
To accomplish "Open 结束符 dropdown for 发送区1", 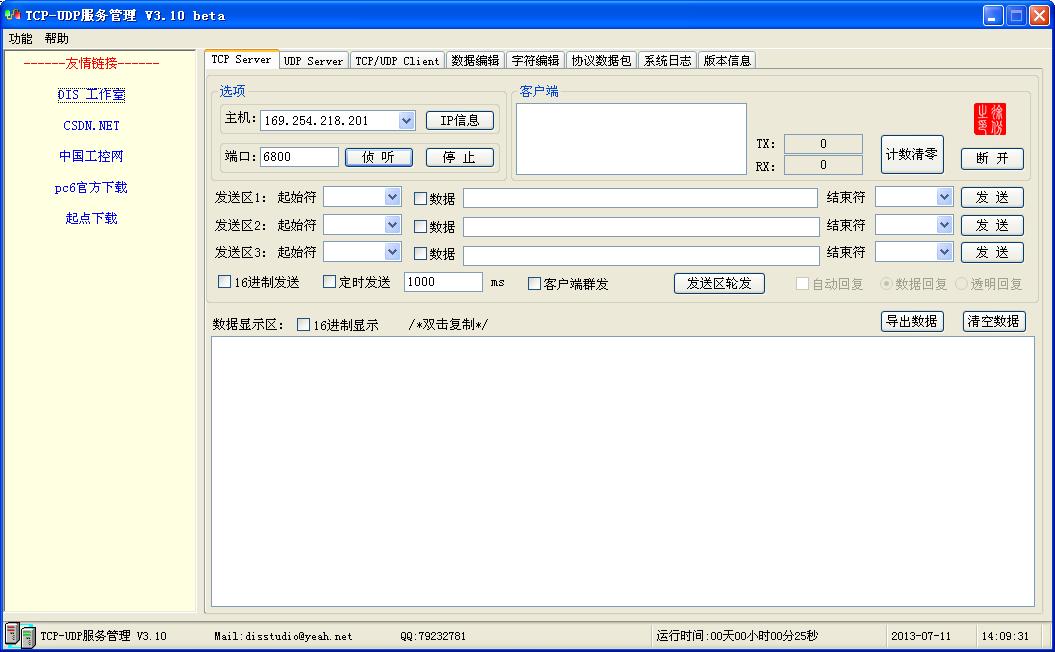I will pyautogui.click(x=945, y=196).
